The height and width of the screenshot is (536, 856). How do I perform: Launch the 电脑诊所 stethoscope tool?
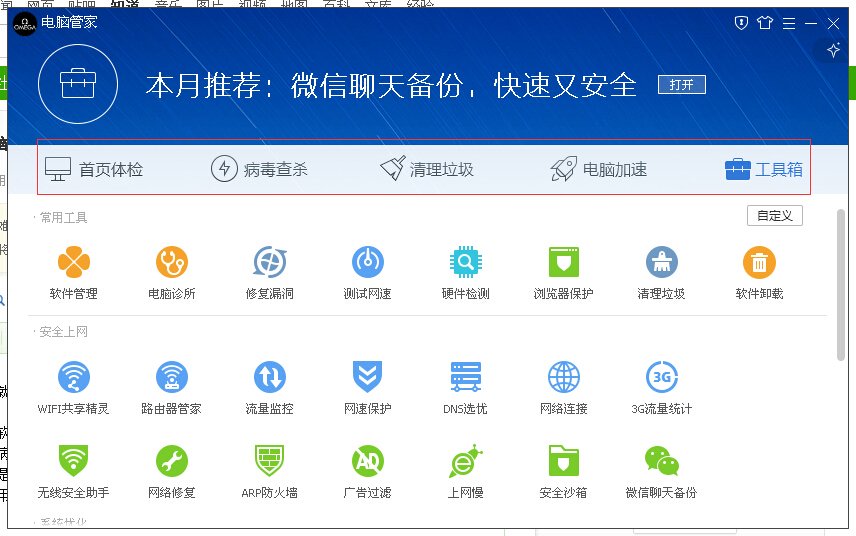tap(171, 272)
